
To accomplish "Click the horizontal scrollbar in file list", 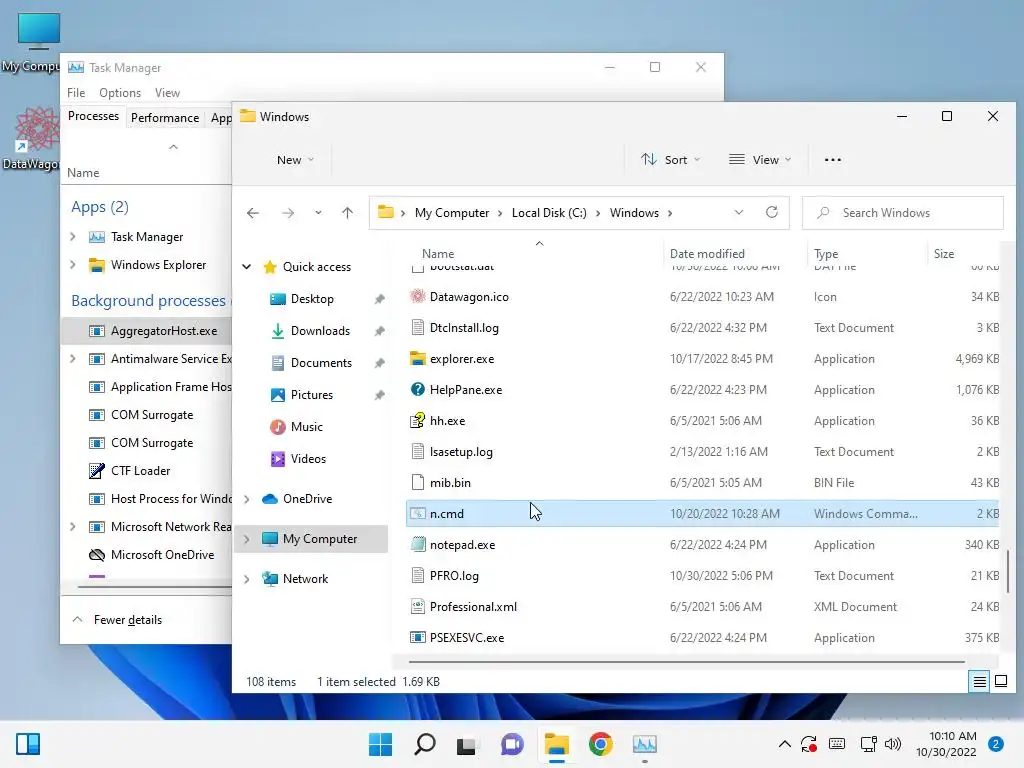I will tap(686, 662).
